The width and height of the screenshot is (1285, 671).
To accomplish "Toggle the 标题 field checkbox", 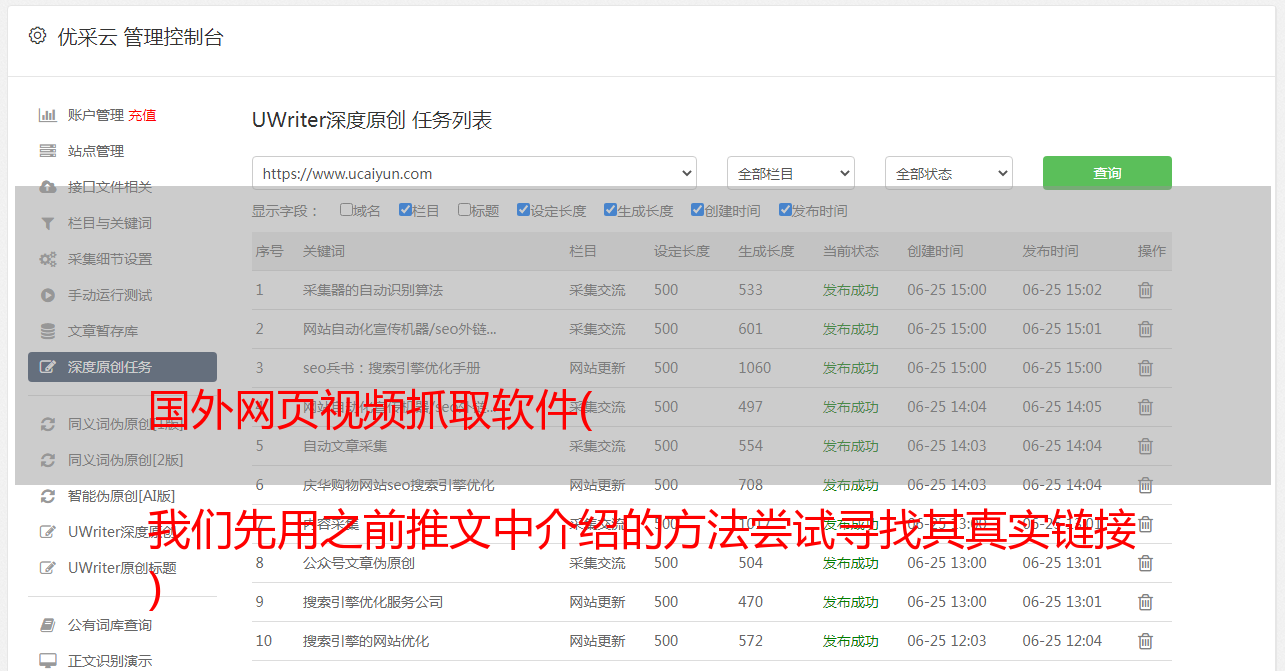I will (464, 210).
